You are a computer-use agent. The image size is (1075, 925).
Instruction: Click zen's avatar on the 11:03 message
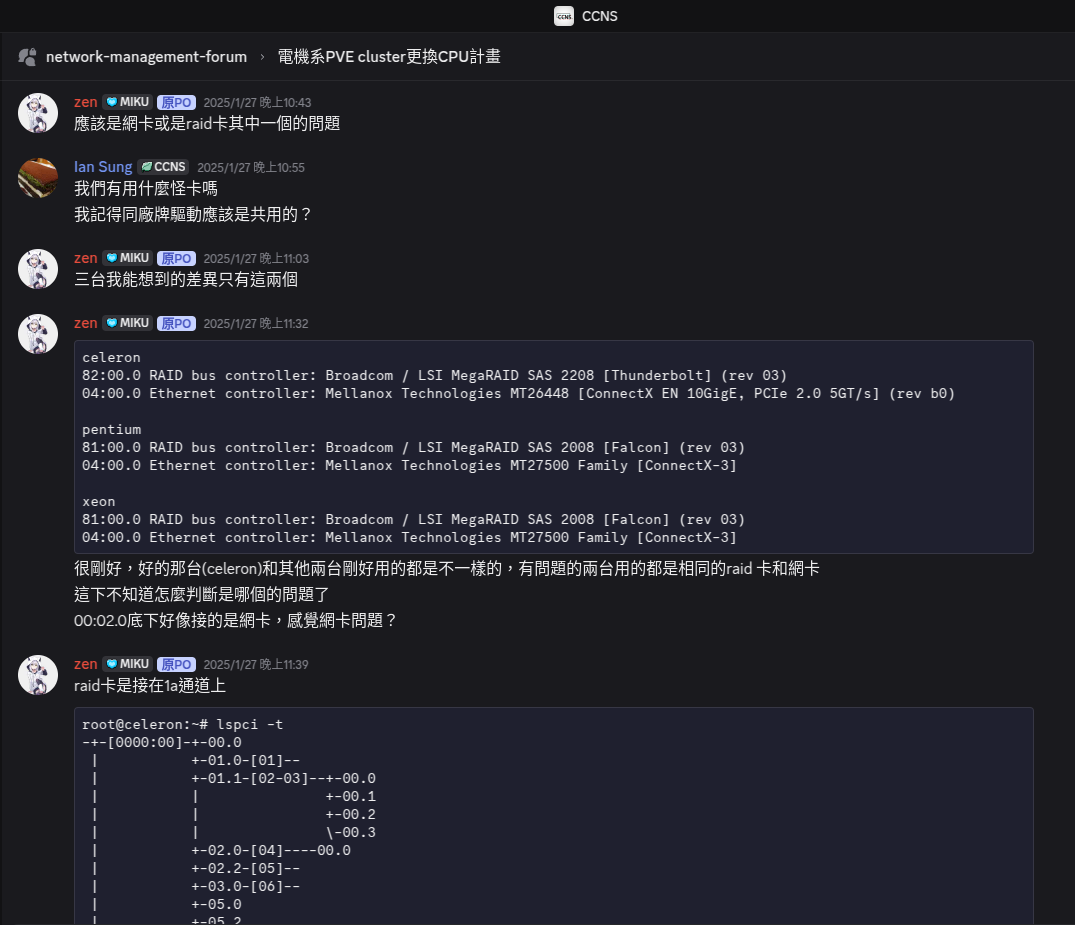coord(38,269)
